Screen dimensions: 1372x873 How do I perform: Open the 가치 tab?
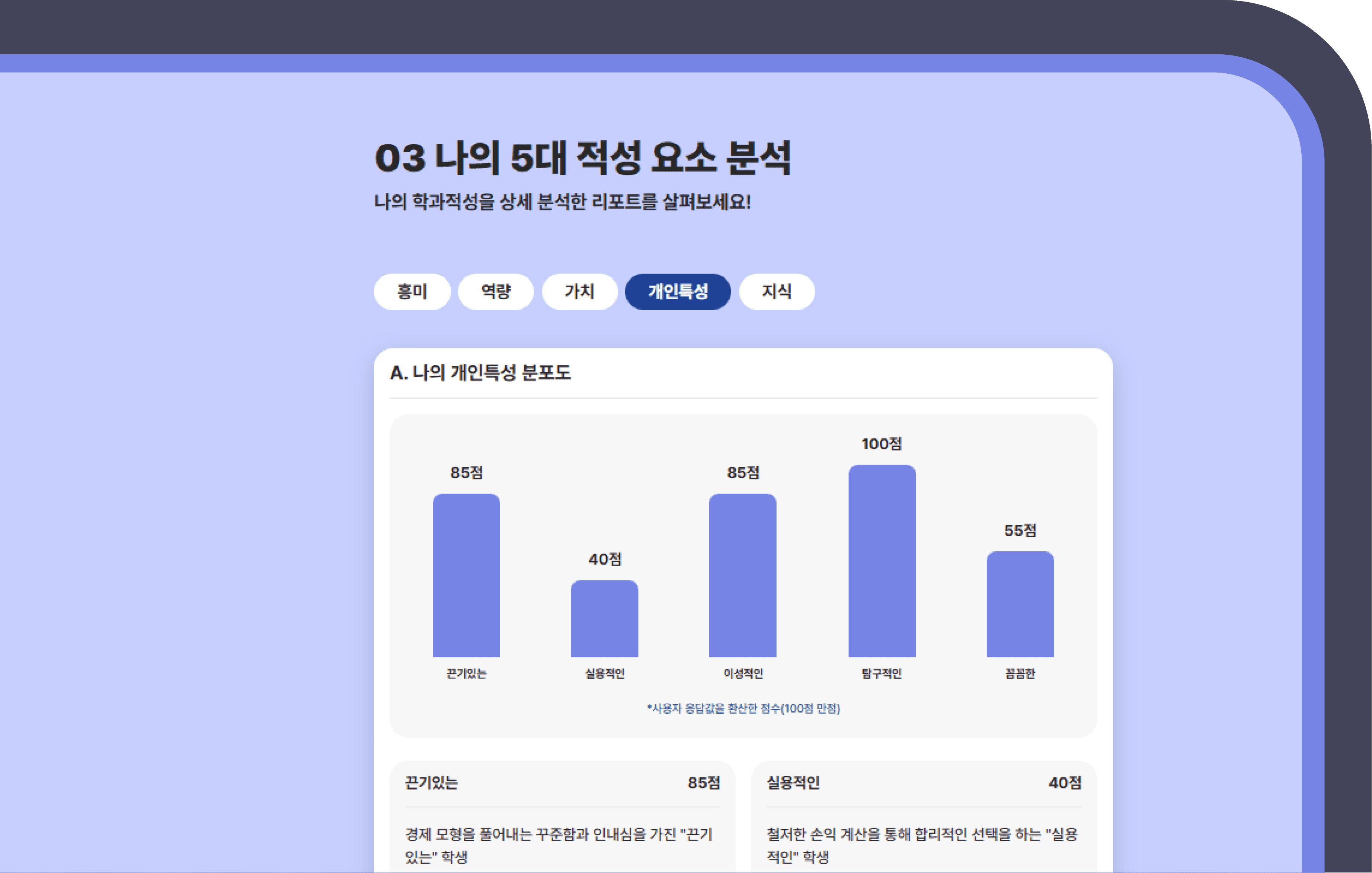coord(579,292)
